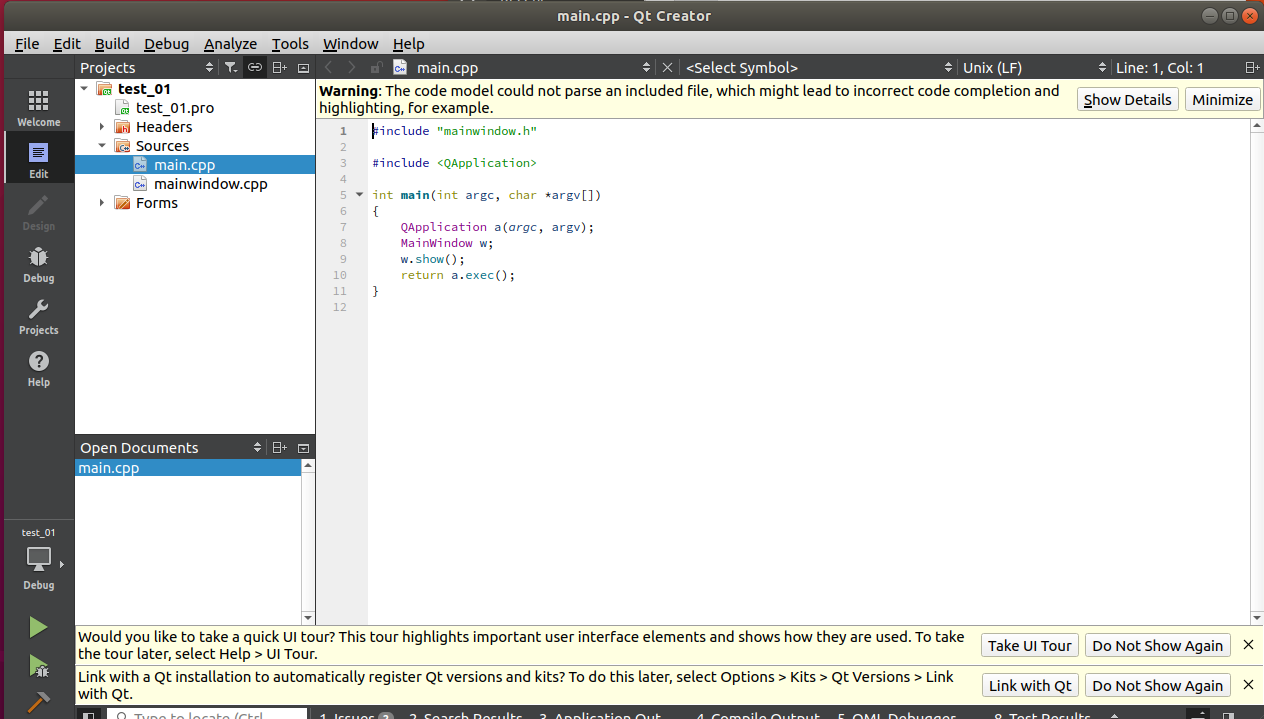Click the filter tree icon in Projects panel
The image size is (1264, 719).
(x=230, y=67)
